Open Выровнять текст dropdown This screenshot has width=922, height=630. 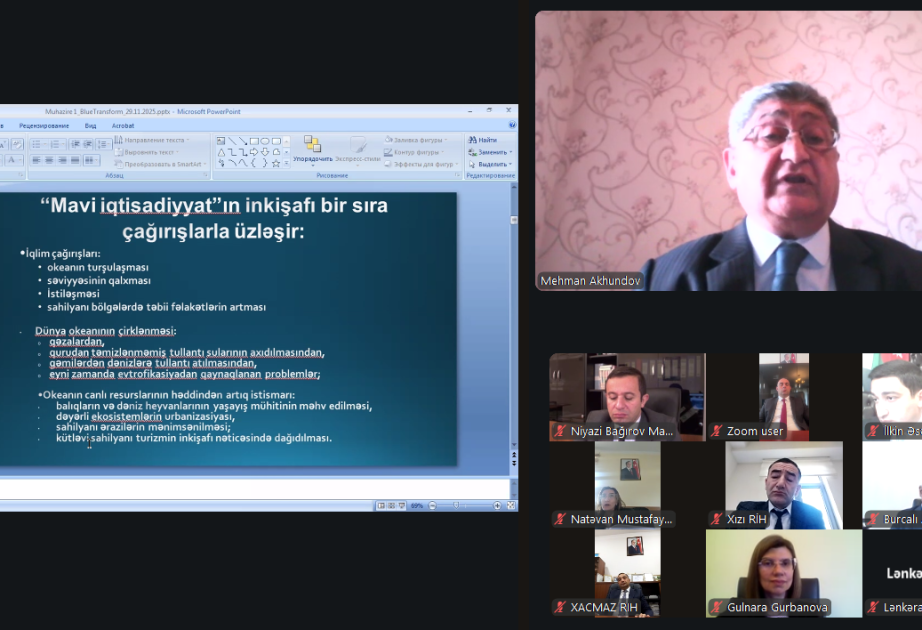[147, 152]
